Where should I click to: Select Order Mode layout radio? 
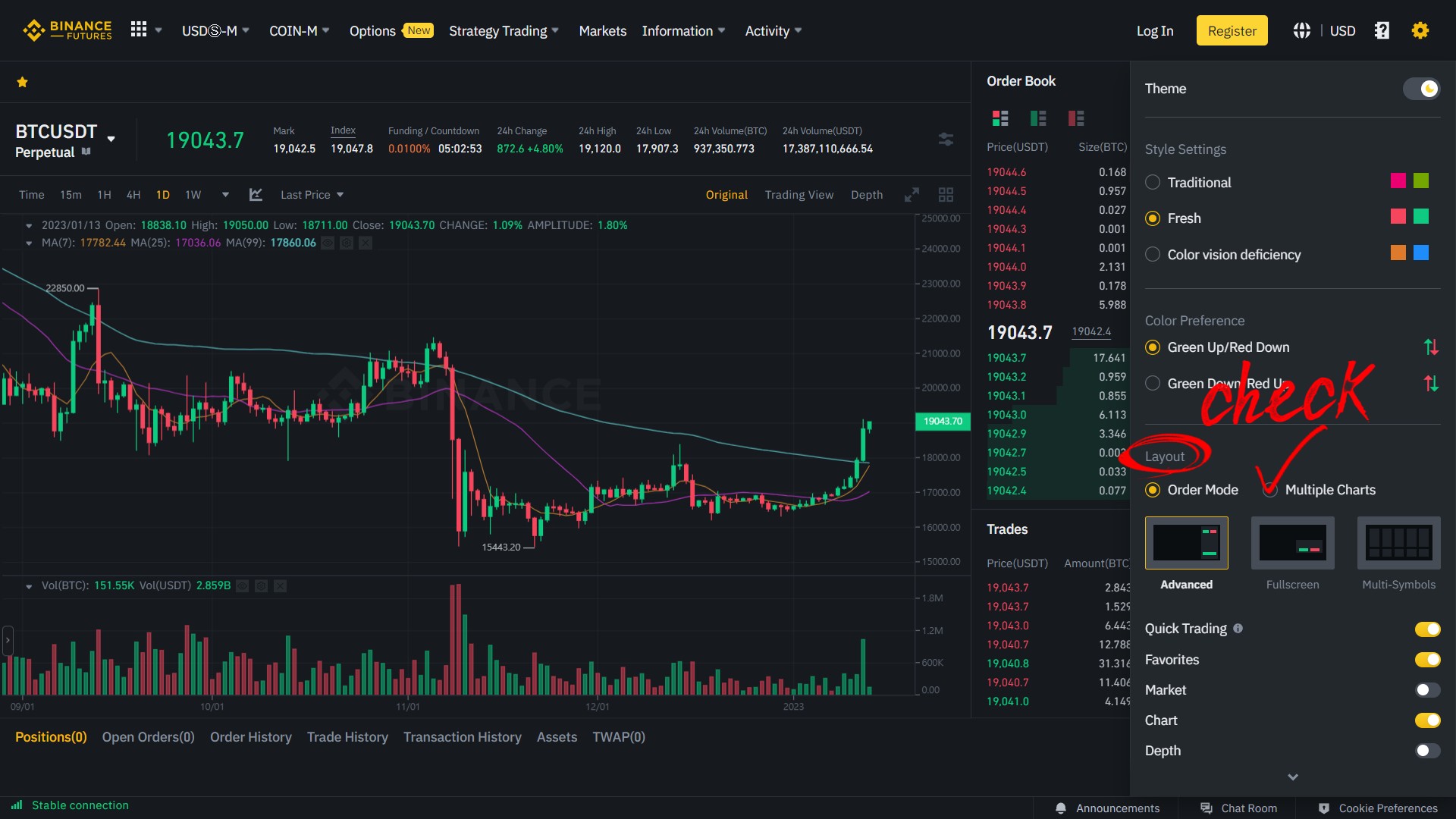(x=1153, y=490)
